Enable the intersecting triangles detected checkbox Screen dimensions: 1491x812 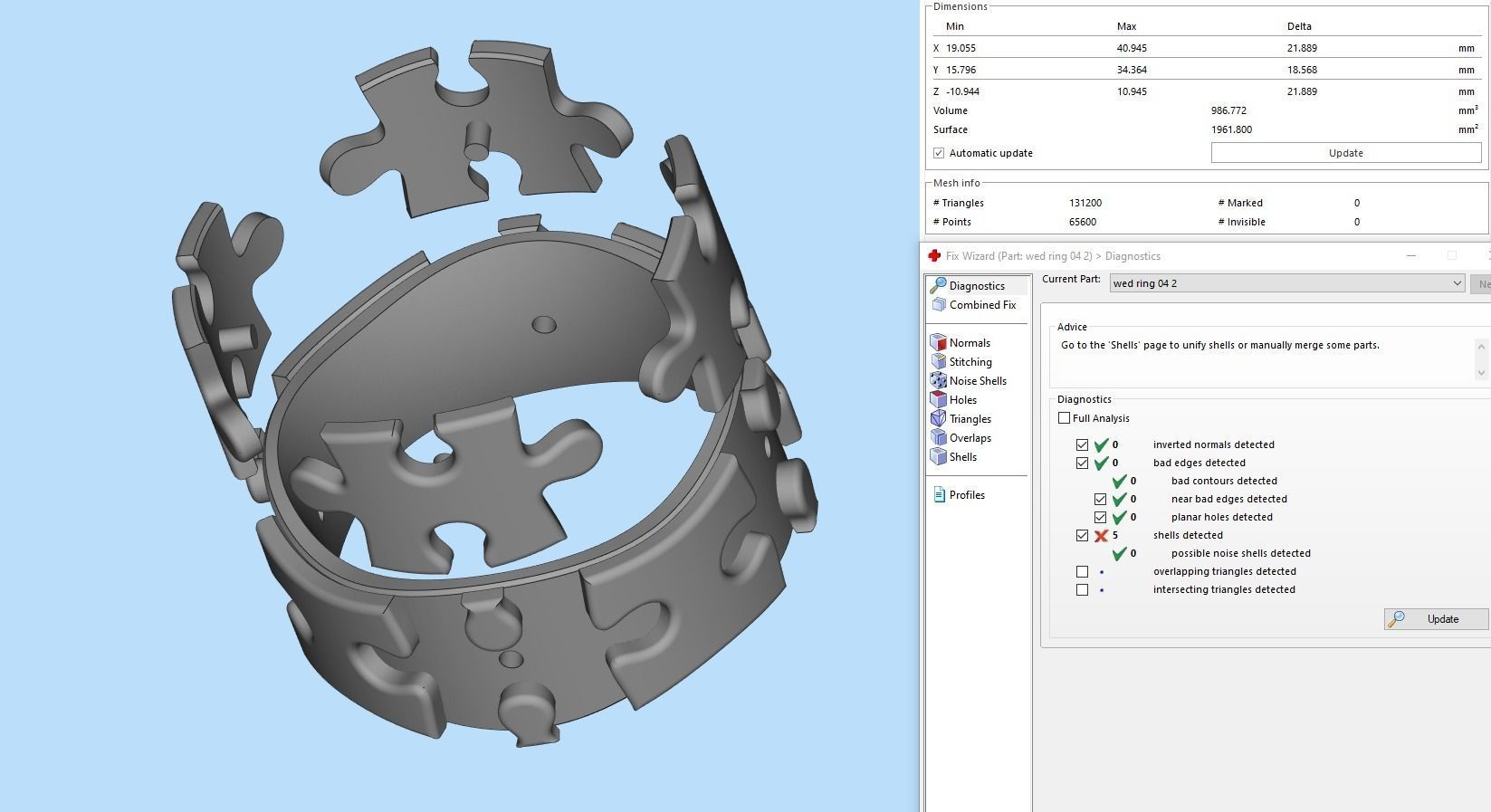tap(1082, 590)
